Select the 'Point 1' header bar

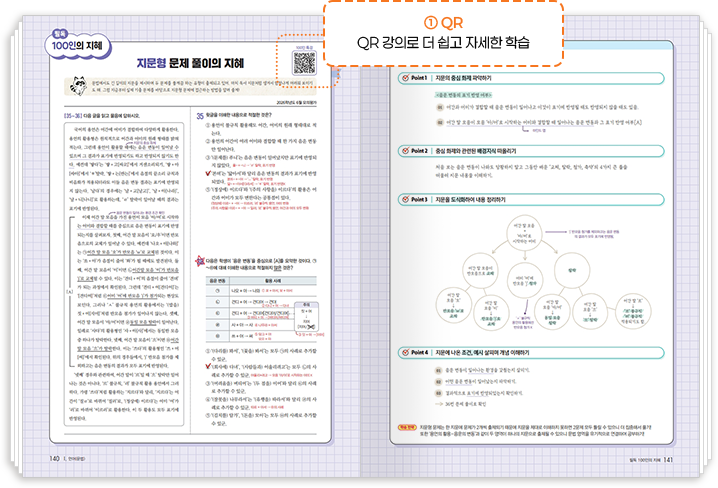click(x=531, y=78)
